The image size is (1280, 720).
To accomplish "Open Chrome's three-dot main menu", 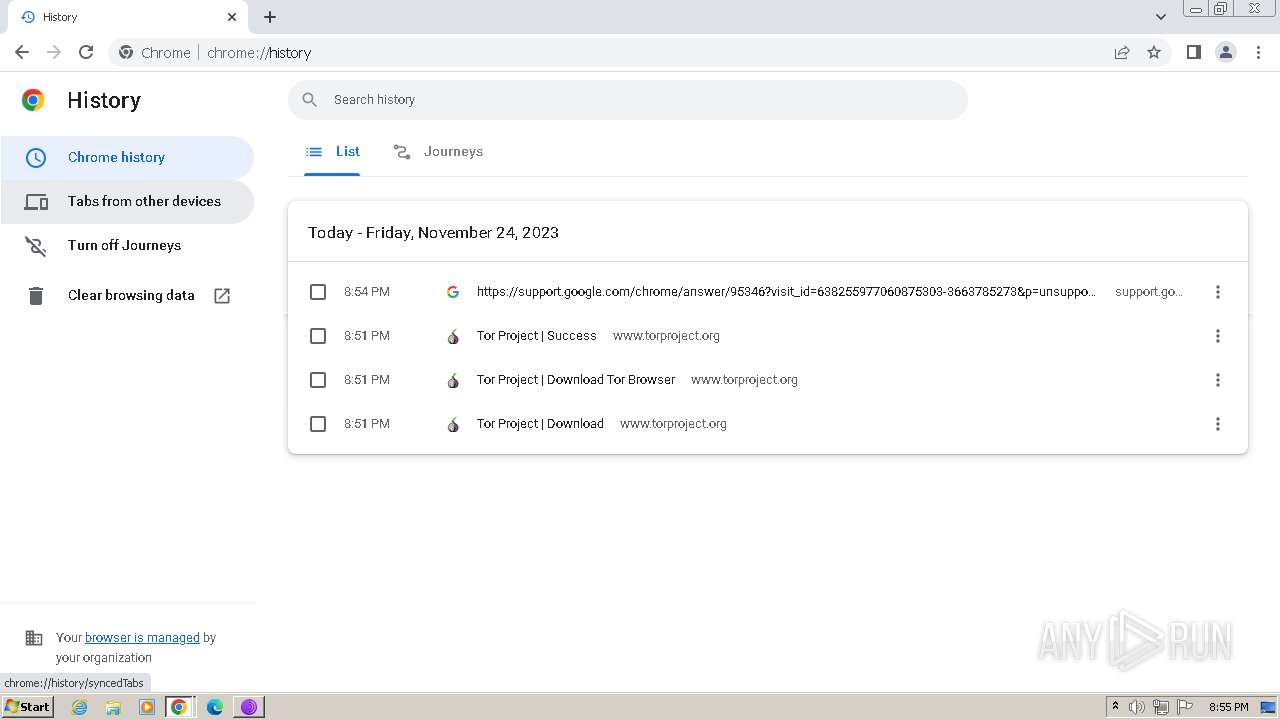I will click(1259, 52).
